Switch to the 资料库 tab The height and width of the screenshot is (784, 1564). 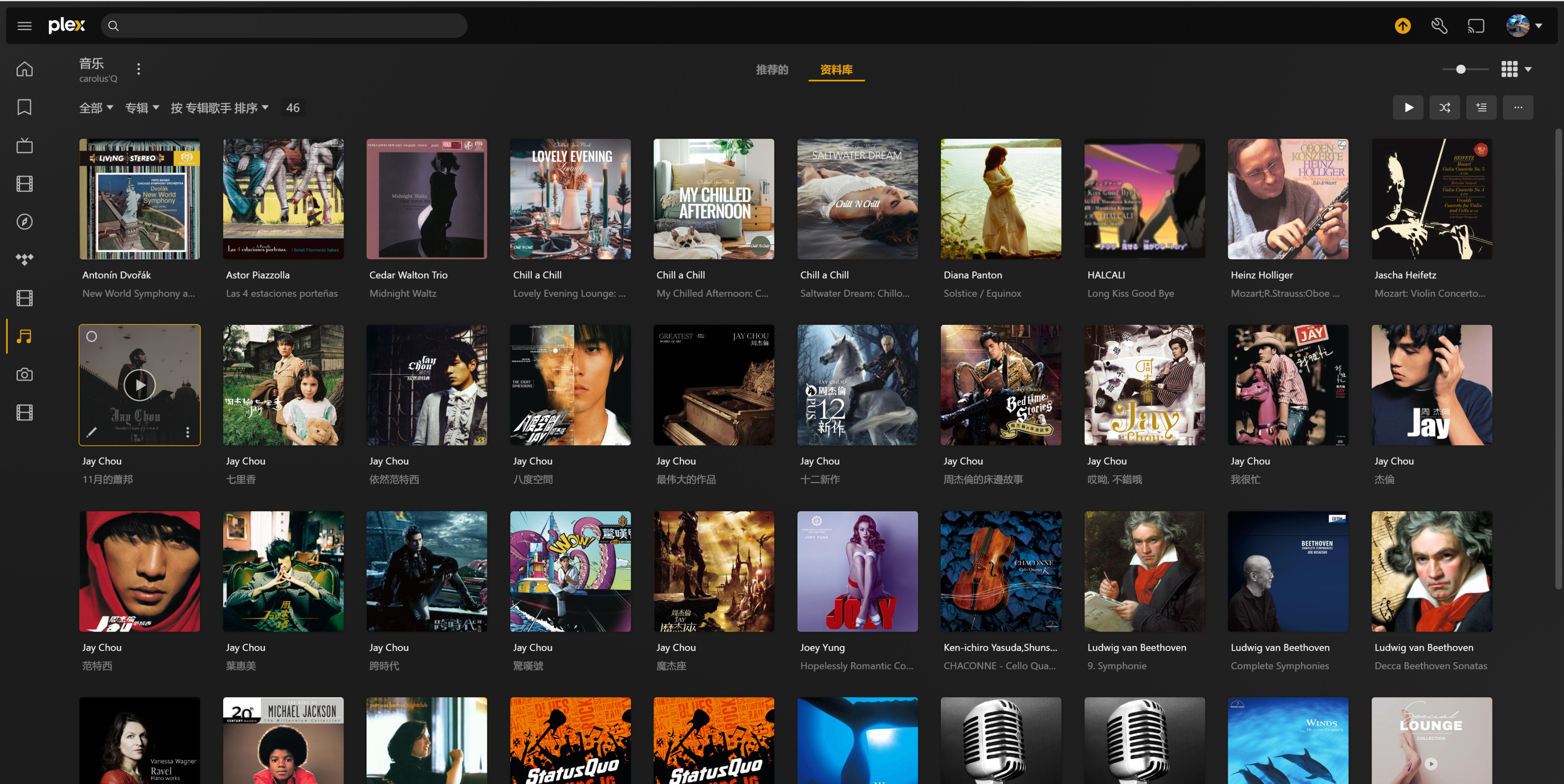coord(836,70)
